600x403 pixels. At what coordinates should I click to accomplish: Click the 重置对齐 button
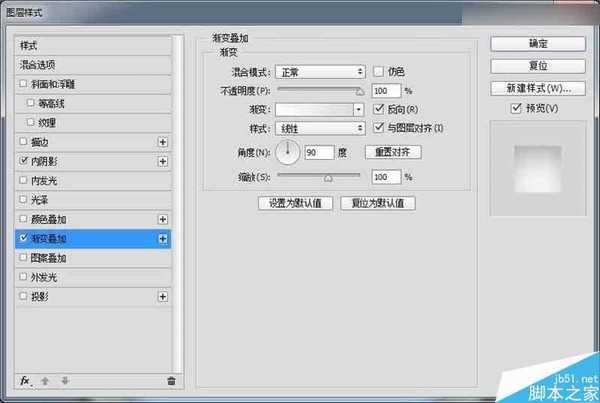[x=392, y=152]
